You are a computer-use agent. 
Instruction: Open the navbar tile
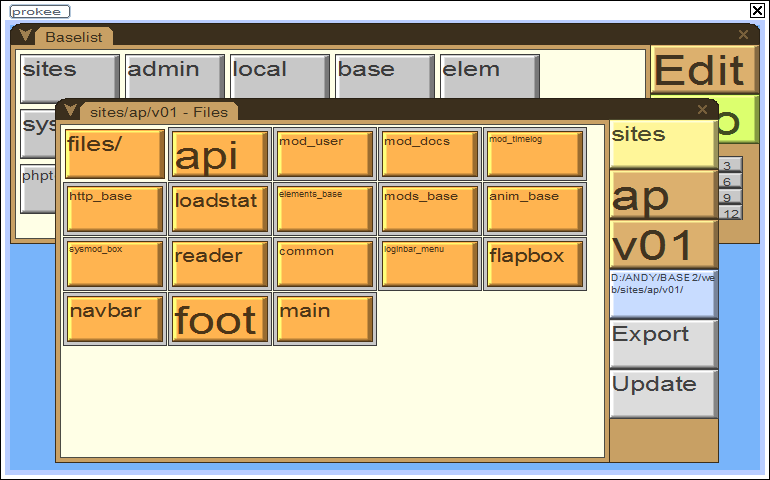tap(114, 318)
